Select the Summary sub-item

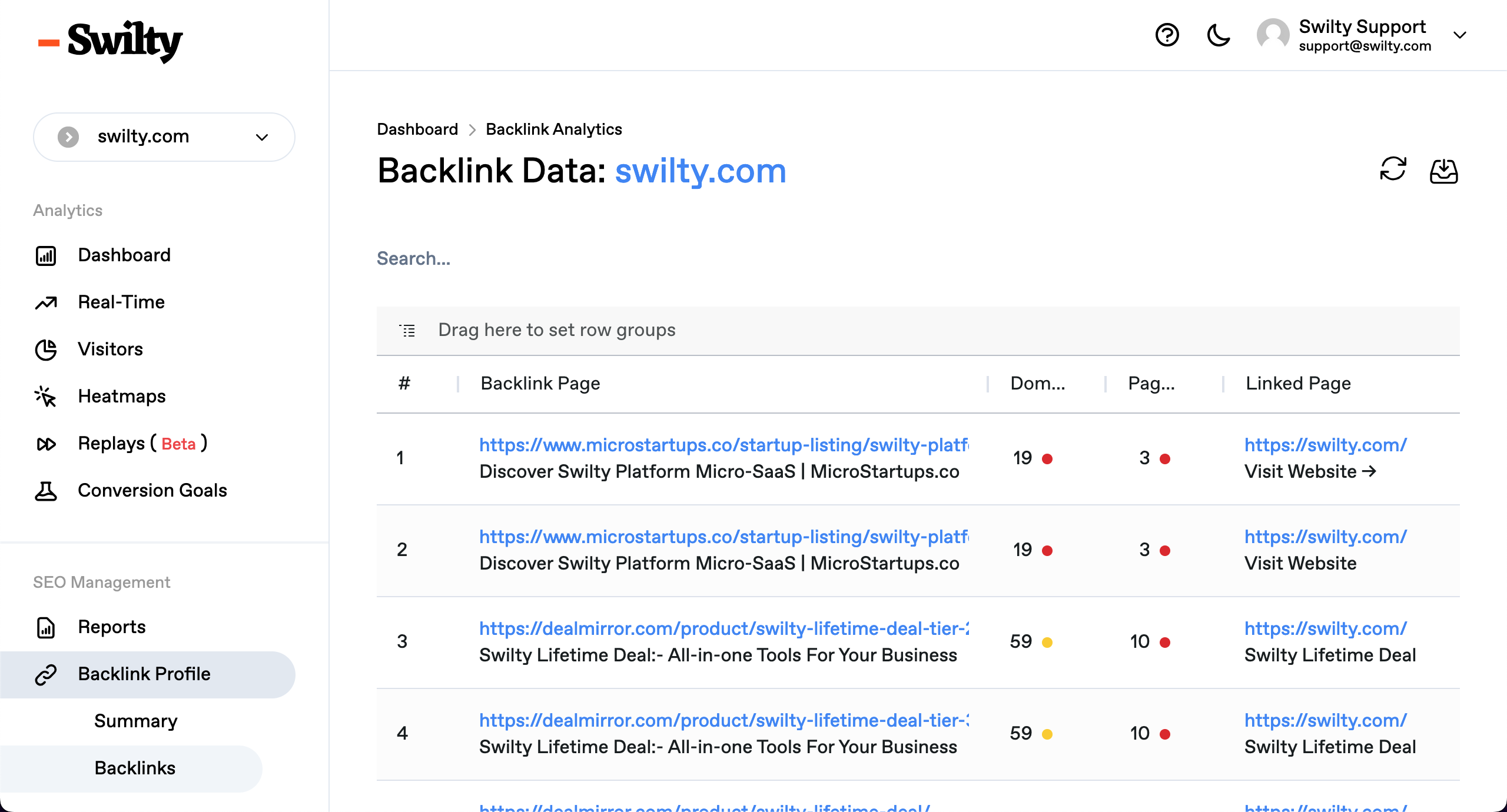pos(136,721)
